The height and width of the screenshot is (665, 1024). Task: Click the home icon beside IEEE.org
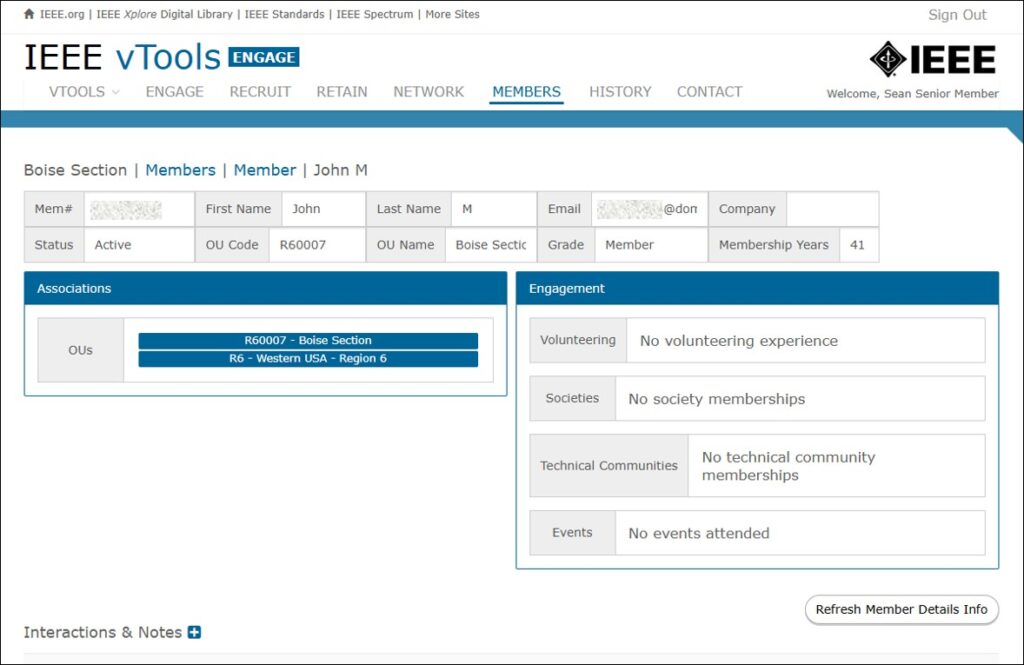(29, 14)
